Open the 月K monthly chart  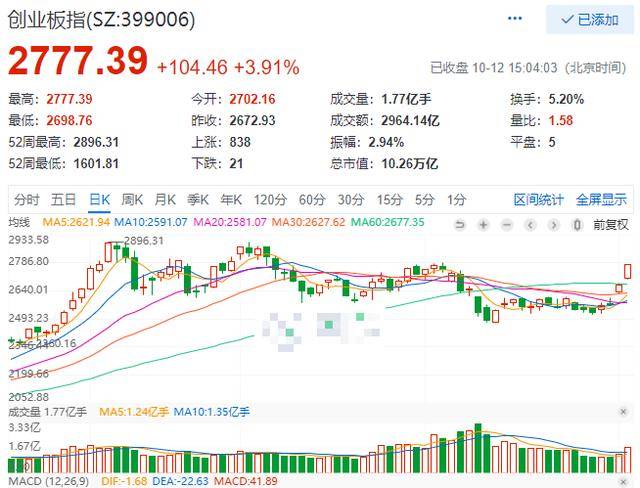coord(165,199)
